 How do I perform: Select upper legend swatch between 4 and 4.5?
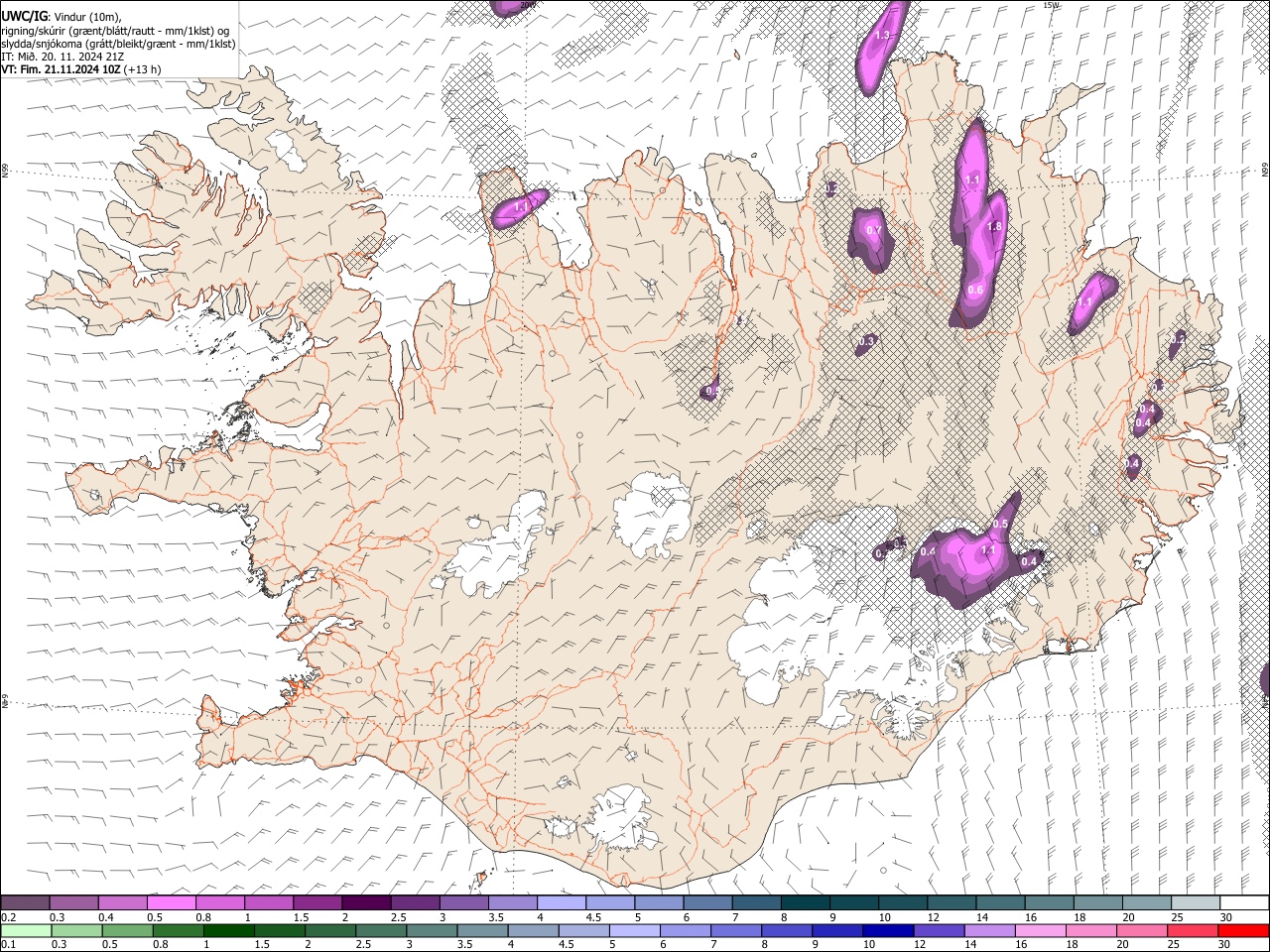(x=562, y=902)
